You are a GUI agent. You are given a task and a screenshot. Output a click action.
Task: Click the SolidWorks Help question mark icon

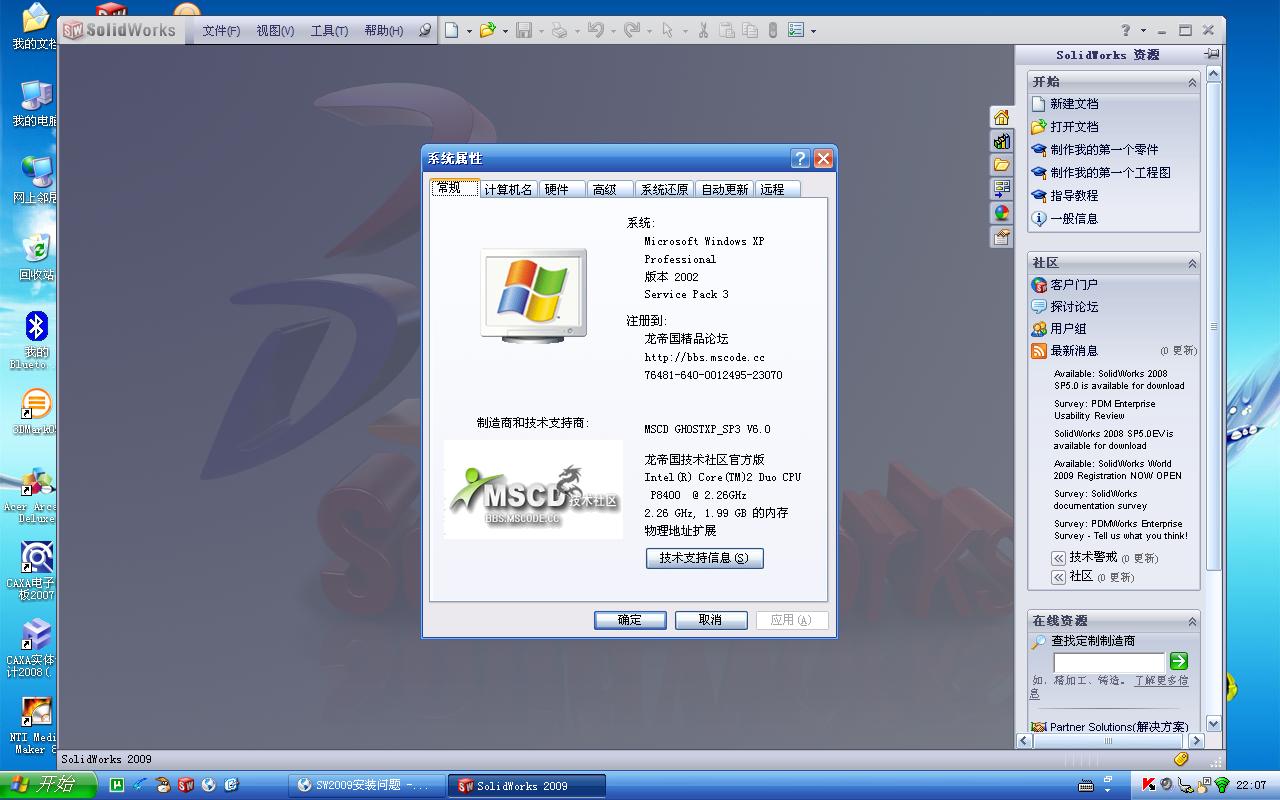pos(1126,31)
